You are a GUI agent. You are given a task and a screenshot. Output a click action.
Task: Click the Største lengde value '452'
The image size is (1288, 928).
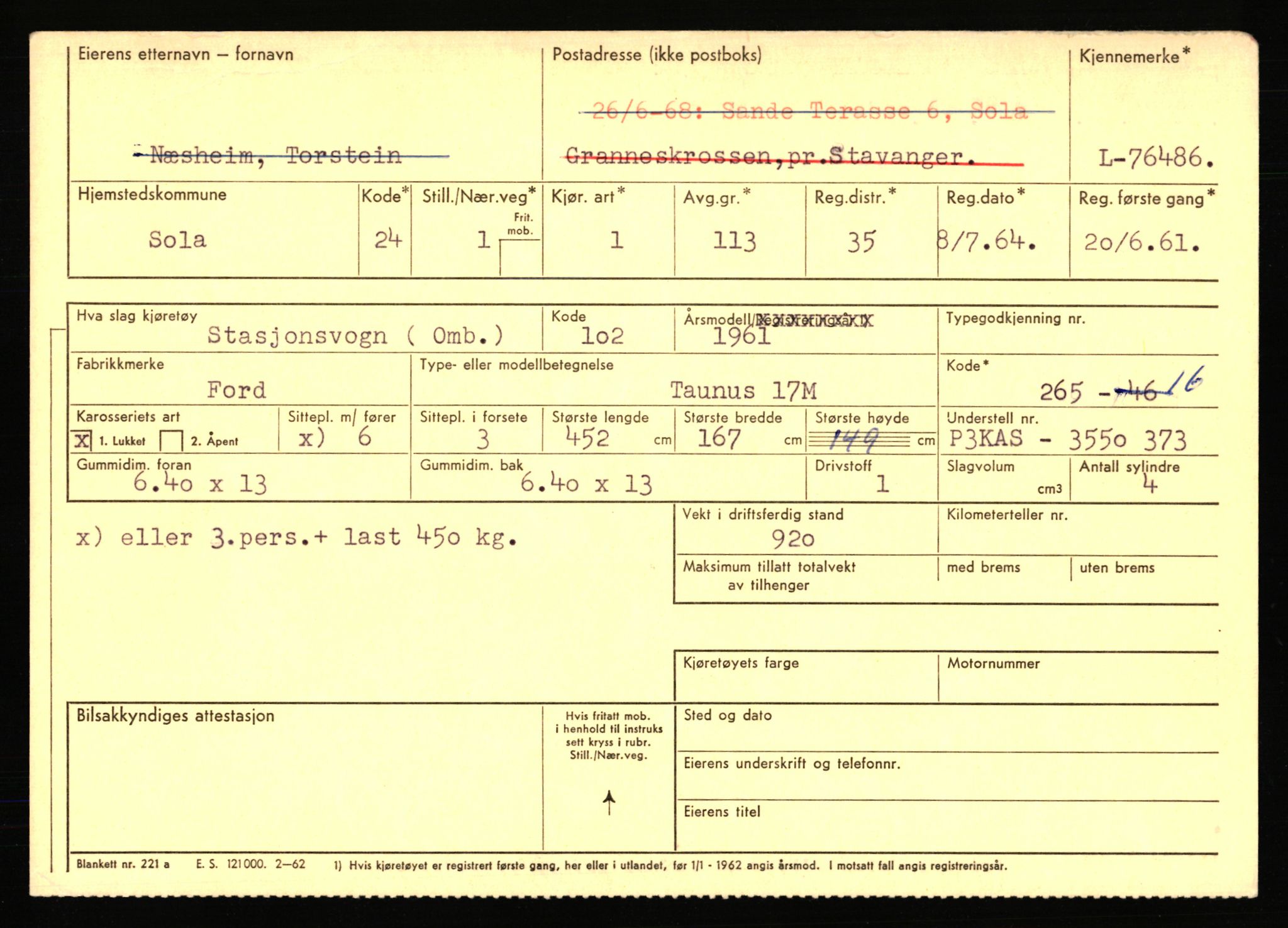tap(587, 438)
